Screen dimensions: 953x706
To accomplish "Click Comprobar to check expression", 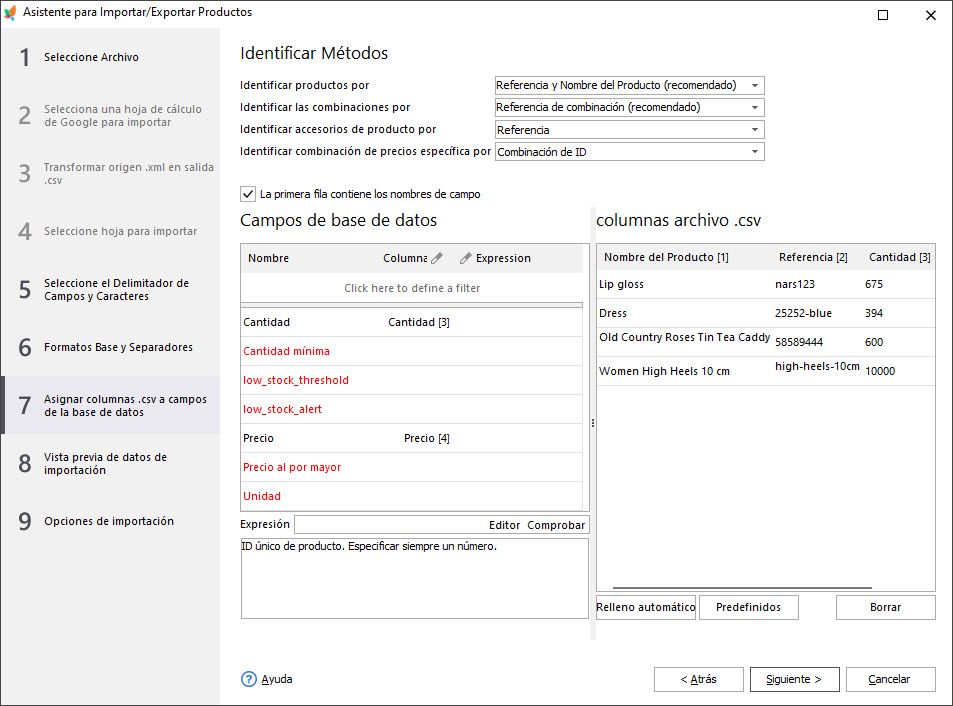I will pyautogui.click(x=556, y=526).
